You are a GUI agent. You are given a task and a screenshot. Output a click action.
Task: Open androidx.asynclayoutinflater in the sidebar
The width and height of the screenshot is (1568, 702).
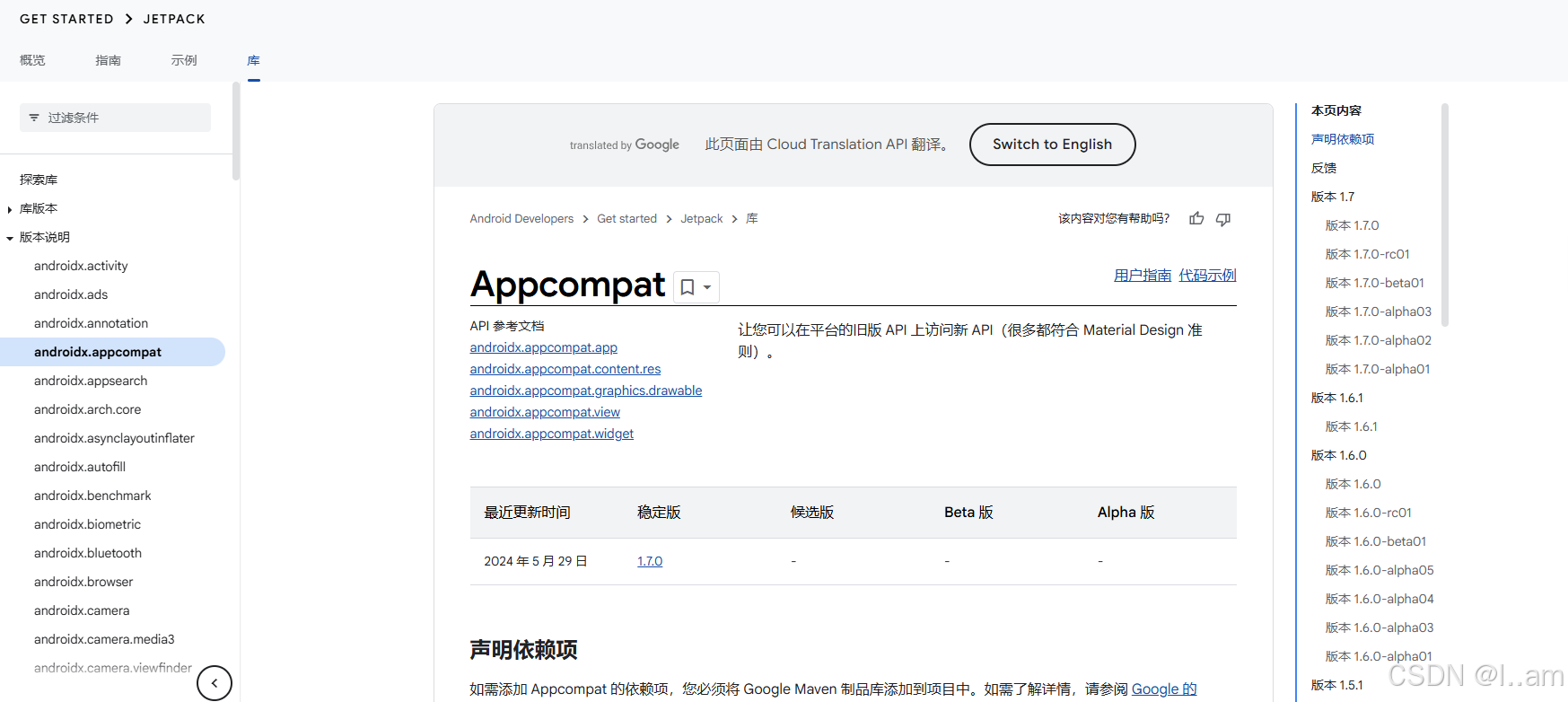coord(114,438)
